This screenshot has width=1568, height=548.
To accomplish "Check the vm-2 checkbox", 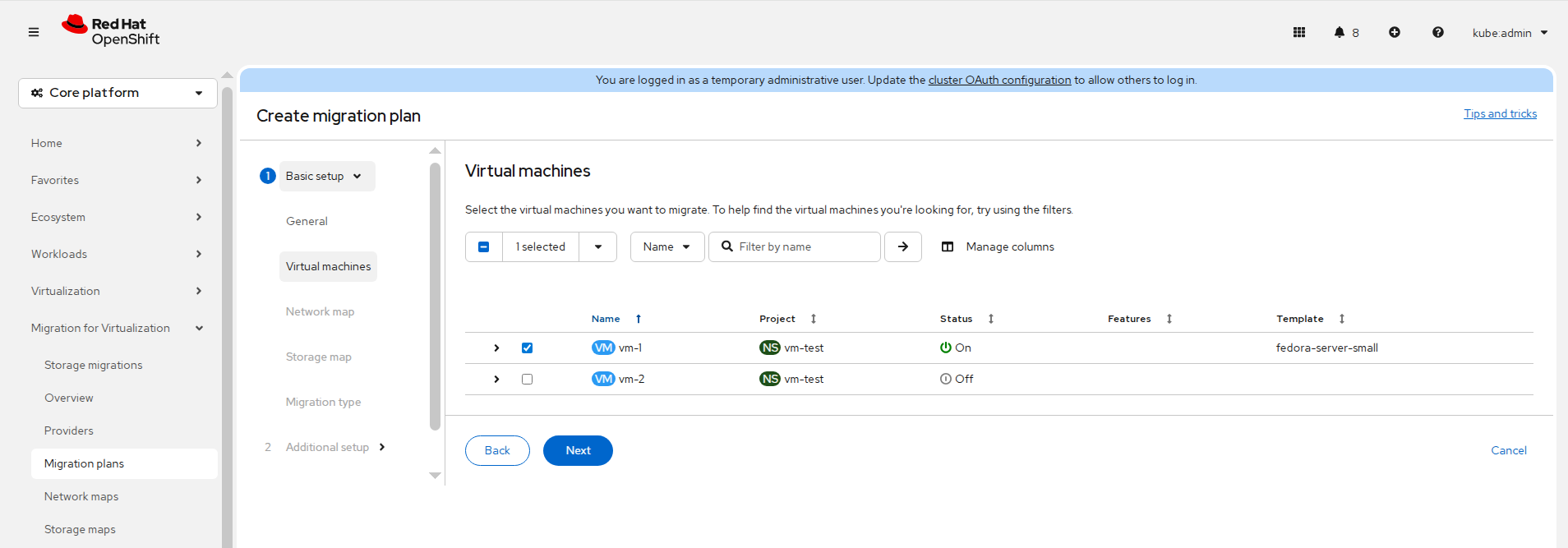I will [527, 379].
